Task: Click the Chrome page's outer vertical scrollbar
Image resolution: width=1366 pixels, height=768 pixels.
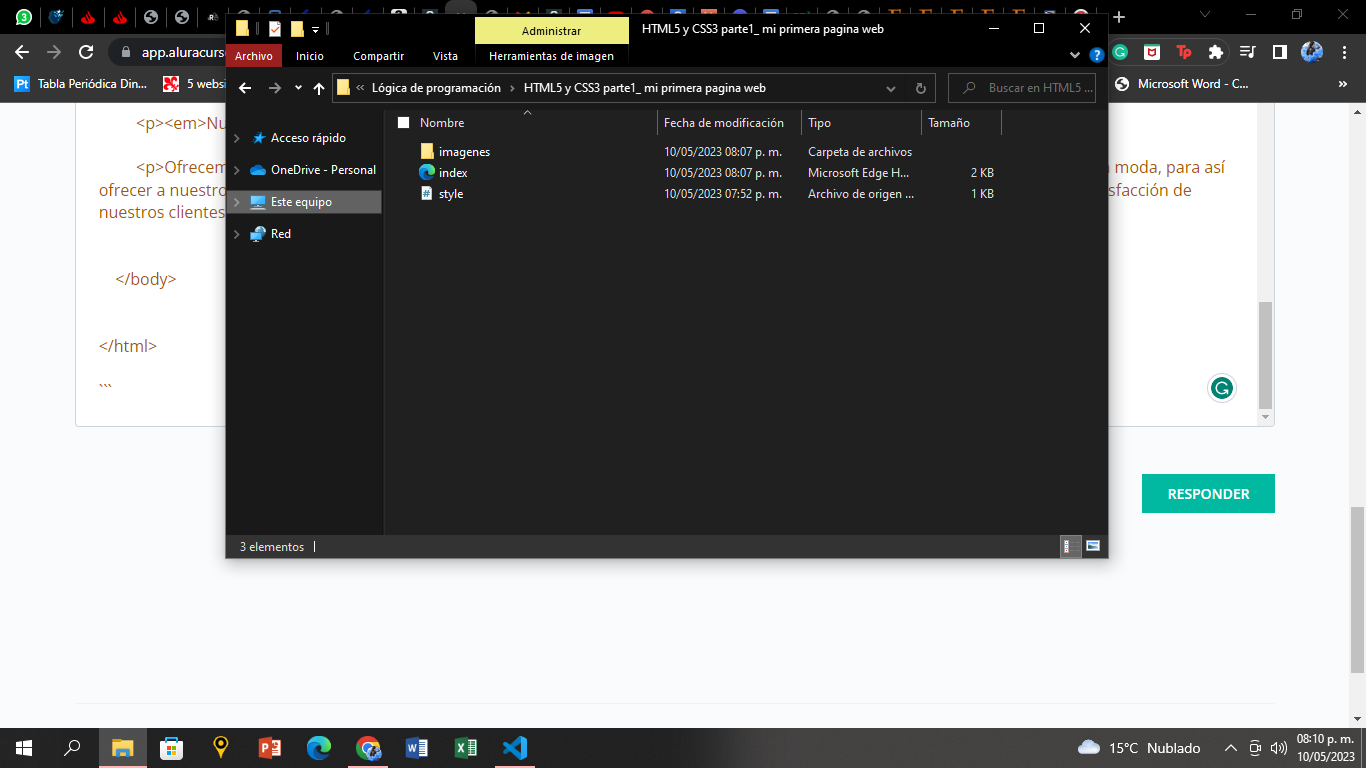Action: [x=1357, y=590]
